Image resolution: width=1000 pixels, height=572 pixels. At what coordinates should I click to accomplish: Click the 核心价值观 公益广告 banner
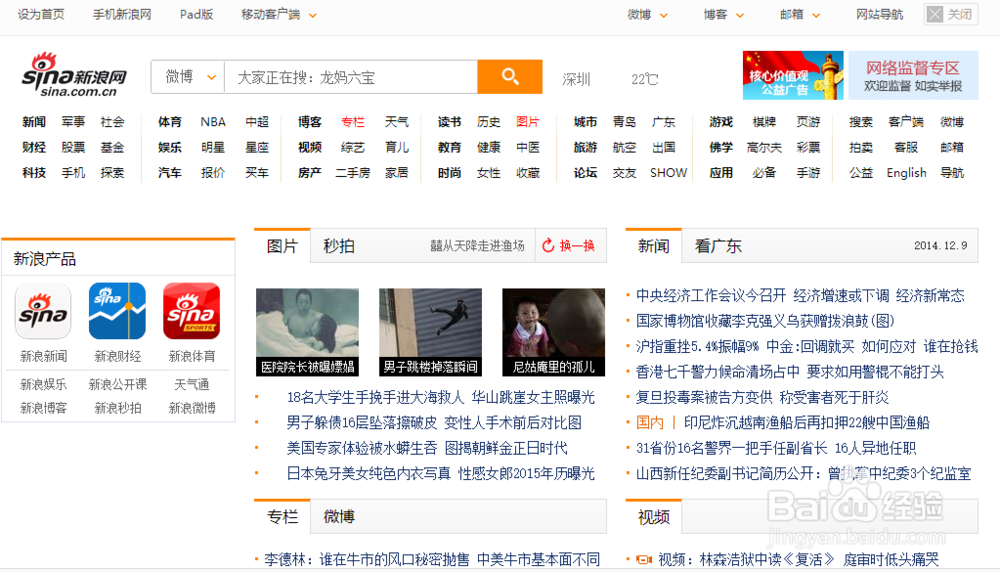[x=793, y=75]
